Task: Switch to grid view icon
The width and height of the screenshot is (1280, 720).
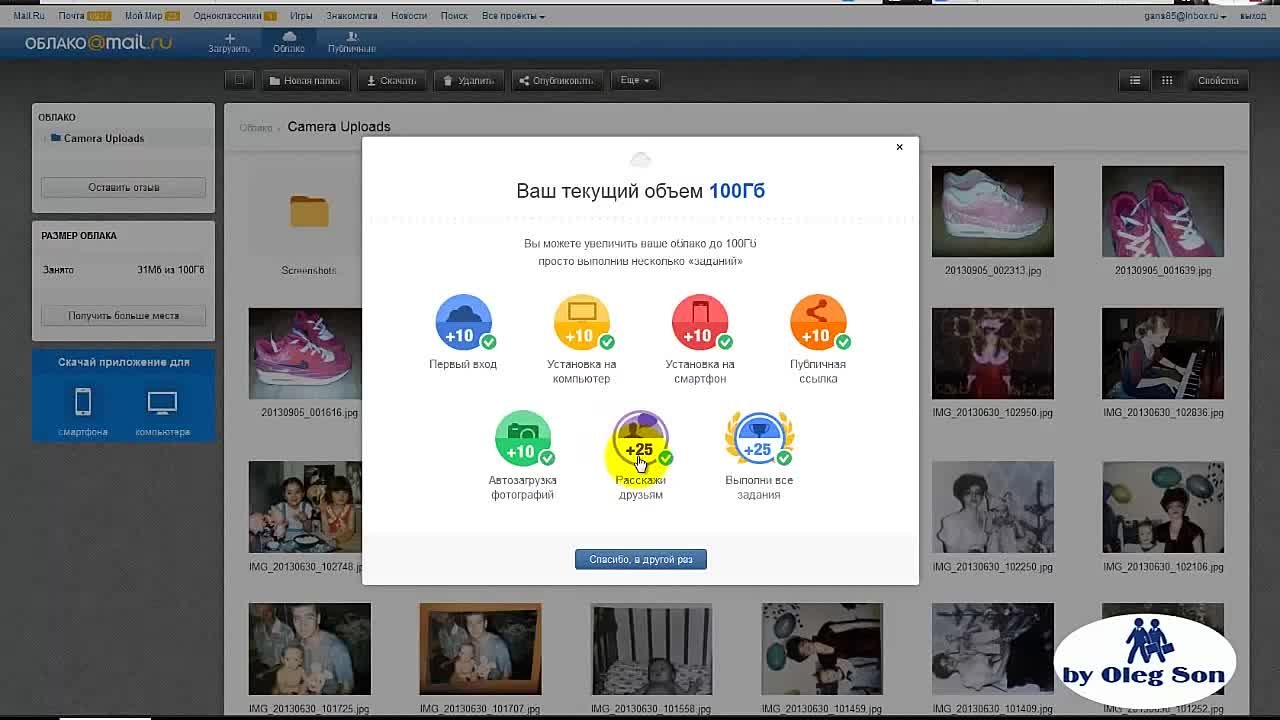Action: [1167, 80]
